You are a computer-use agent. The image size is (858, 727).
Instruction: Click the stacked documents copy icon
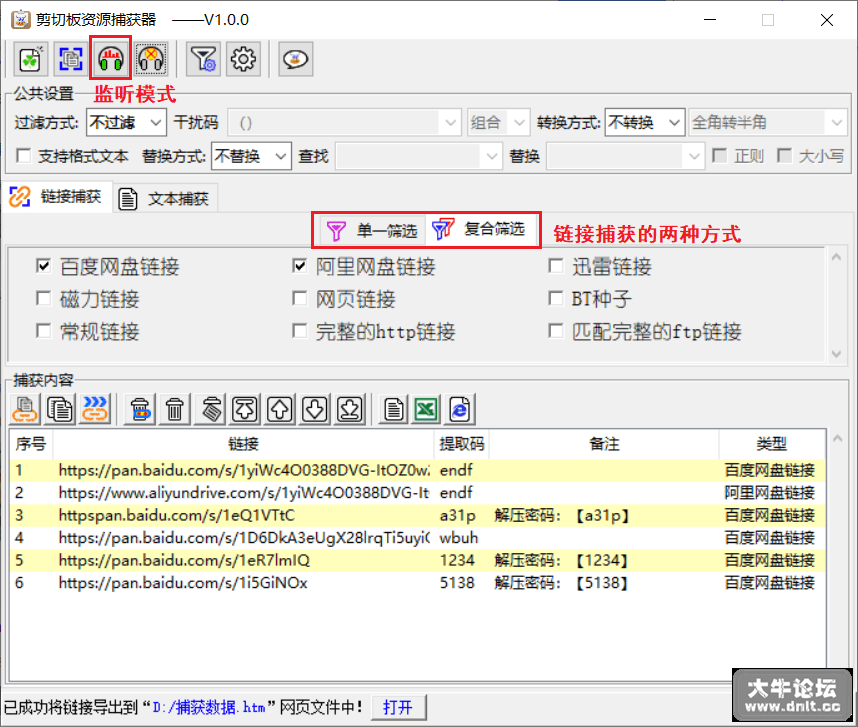(x=60, y=409)
